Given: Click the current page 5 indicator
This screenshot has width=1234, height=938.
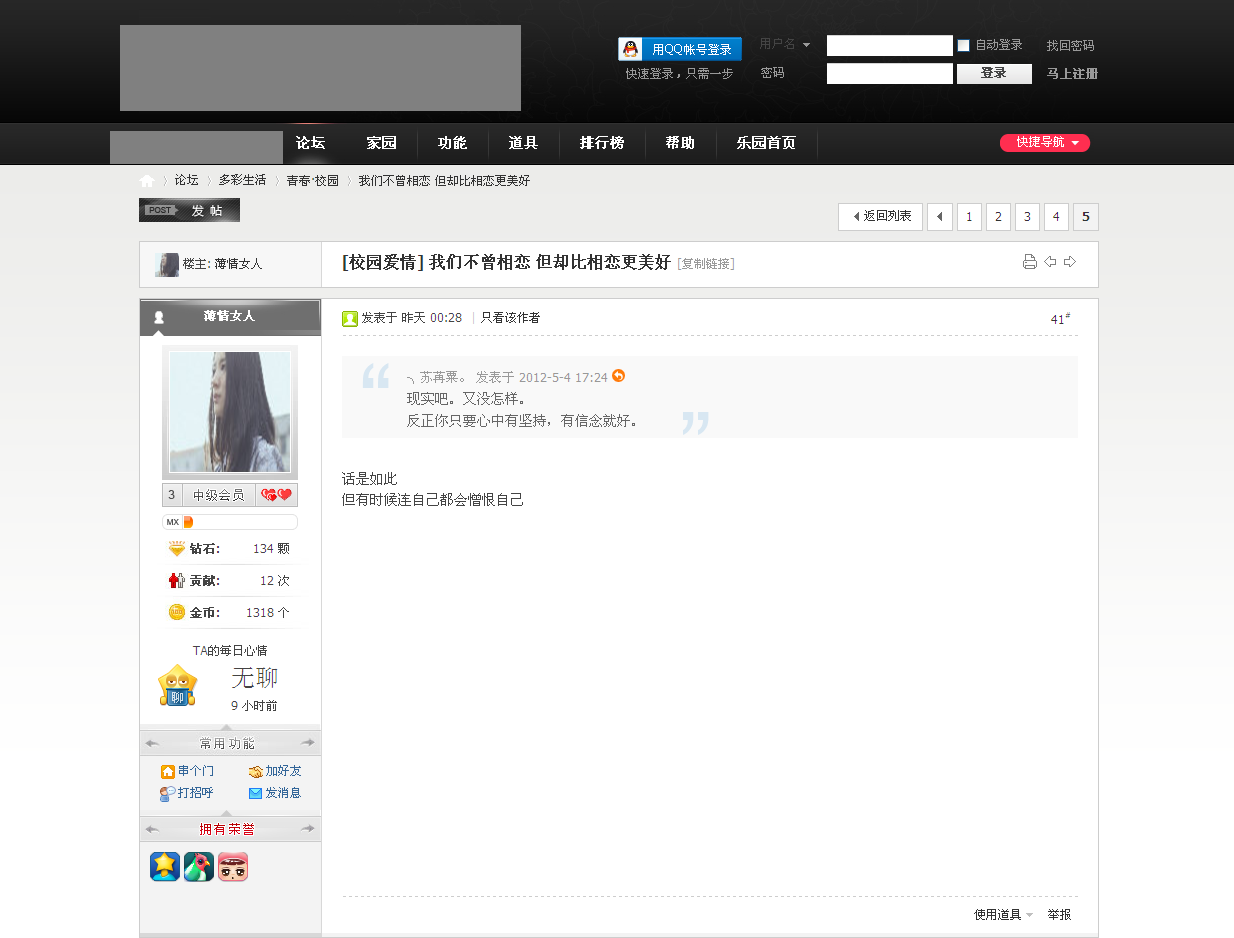Looking at the screenshot, I should (x=1086, y=216).
